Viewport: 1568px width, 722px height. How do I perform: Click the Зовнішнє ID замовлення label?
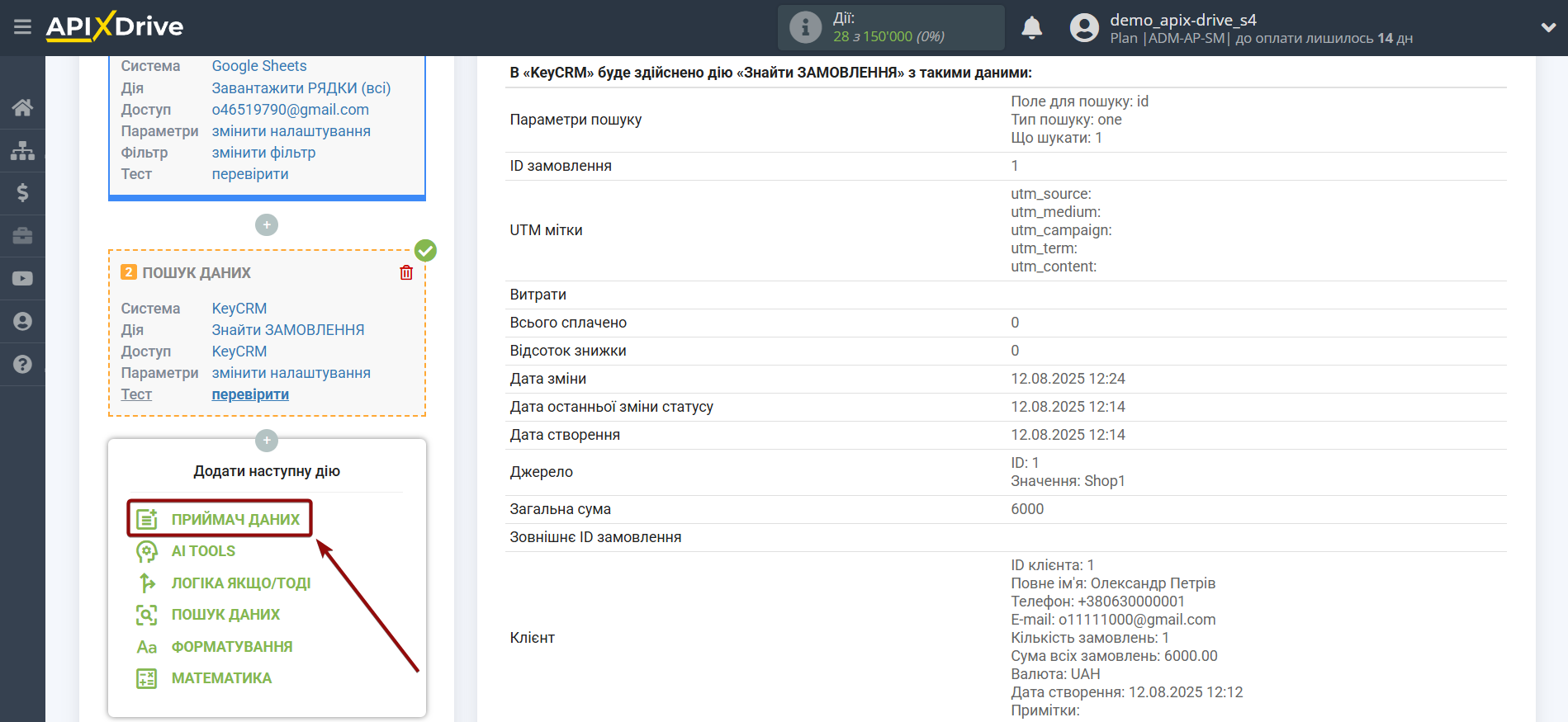pyautogui.click(x=595, y=537)
